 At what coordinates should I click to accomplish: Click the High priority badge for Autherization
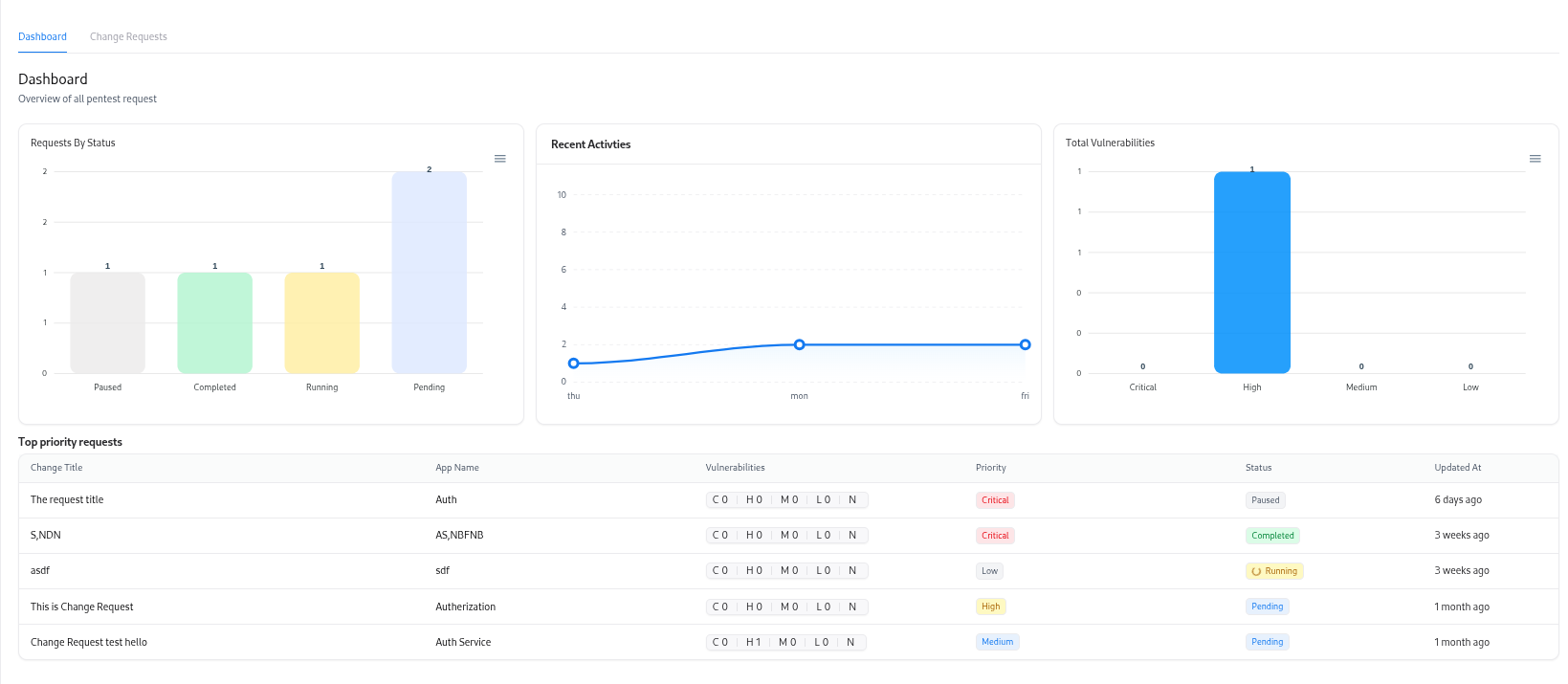pos(990,607)
